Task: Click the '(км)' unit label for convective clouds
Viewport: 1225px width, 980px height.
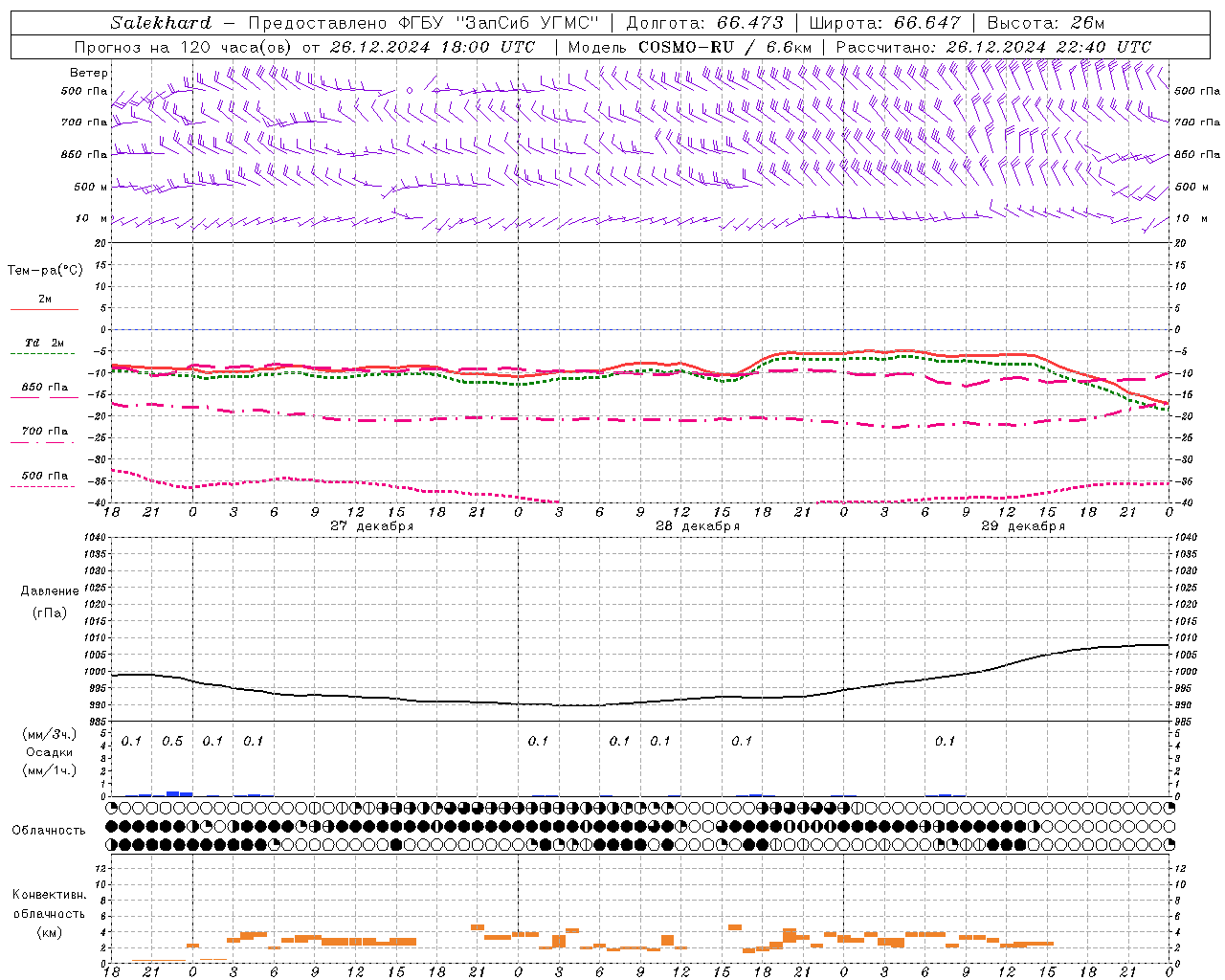Action: pos(49,932)
